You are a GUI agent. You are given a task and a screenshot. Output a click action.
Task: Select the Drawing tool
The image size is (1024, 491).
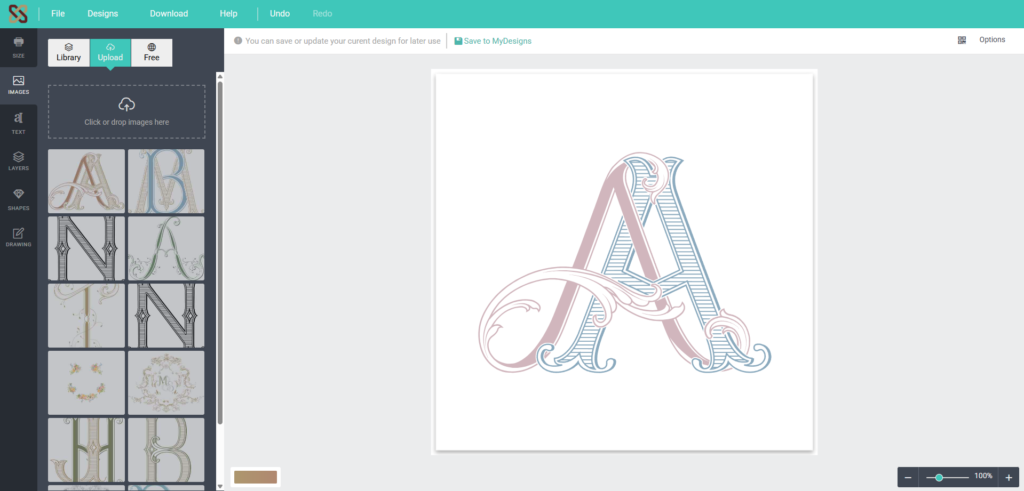click(x=18, y=237)
